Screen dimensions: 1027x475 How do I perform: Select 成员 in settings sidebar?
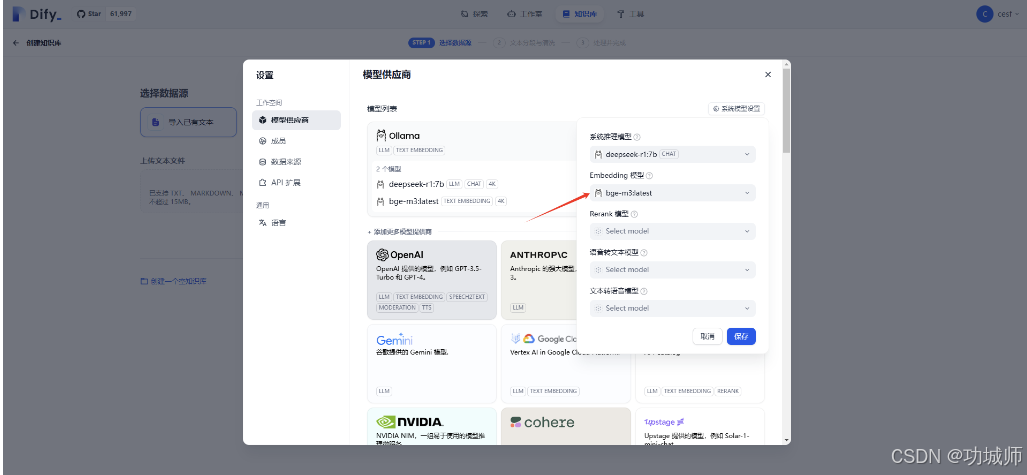tap(296, 141)
